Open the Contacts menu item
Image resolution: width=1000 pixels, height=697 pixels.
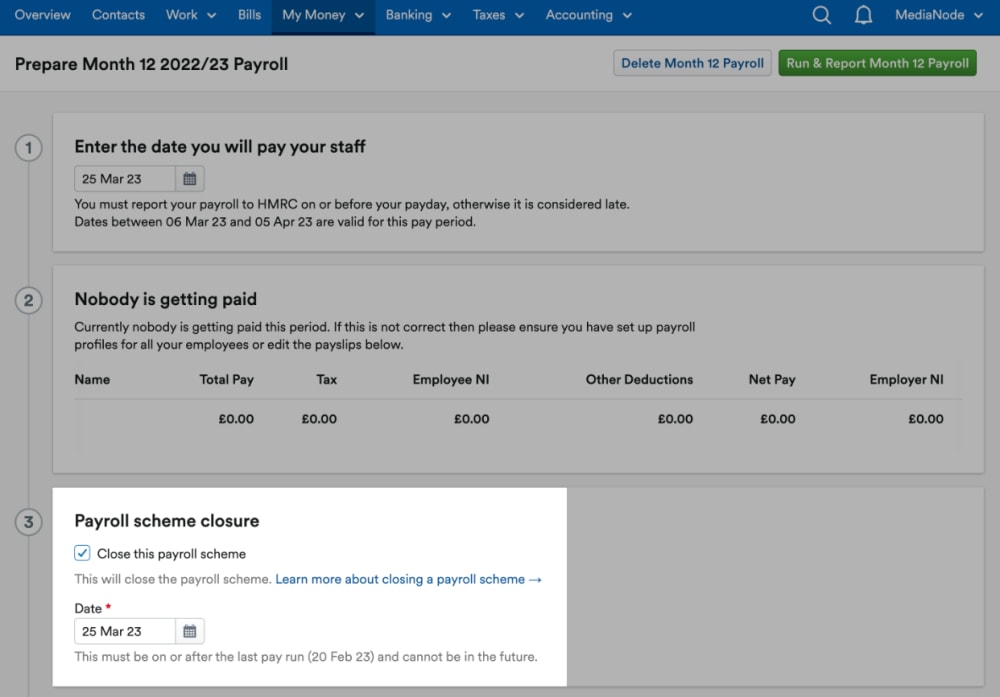pos(118,15)
